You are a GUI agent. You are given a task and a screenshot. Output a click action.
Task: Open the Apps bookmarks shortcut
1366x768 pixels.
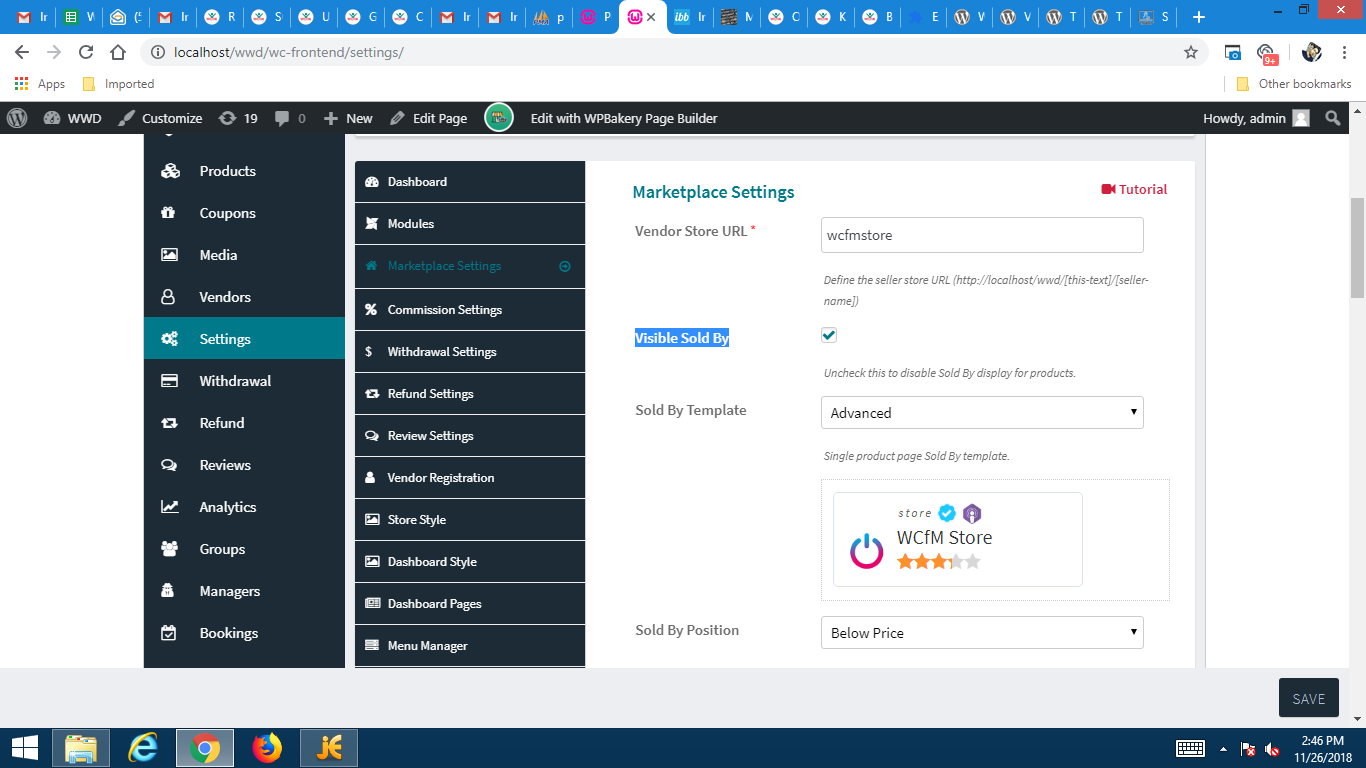pos(41,84)
